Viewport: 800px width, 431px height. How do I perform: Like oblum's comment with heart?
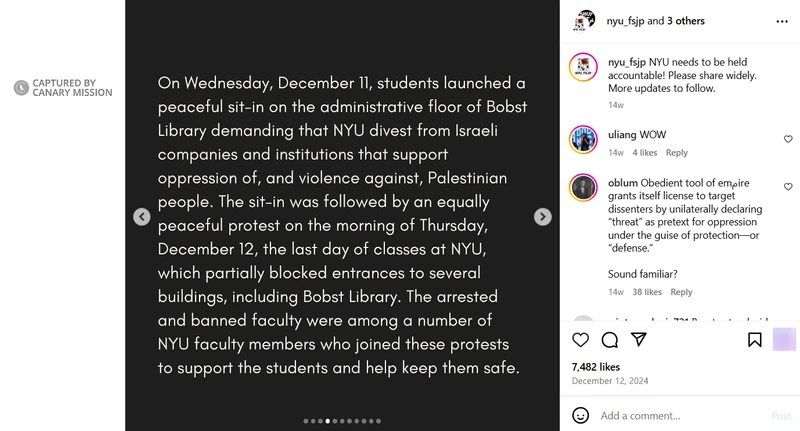coord(788,187)
